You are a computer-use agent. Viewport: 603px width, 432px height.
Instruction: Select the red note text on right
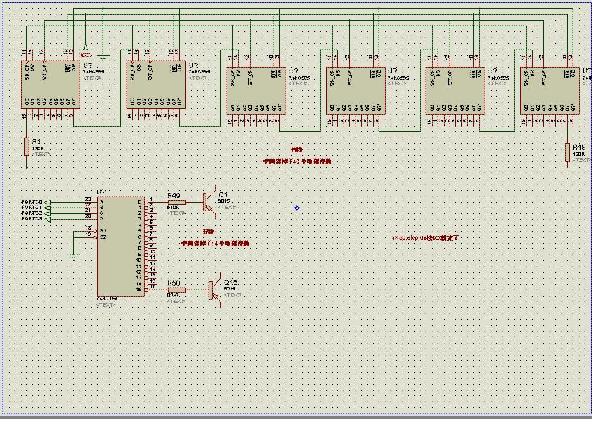coord(426,238)
